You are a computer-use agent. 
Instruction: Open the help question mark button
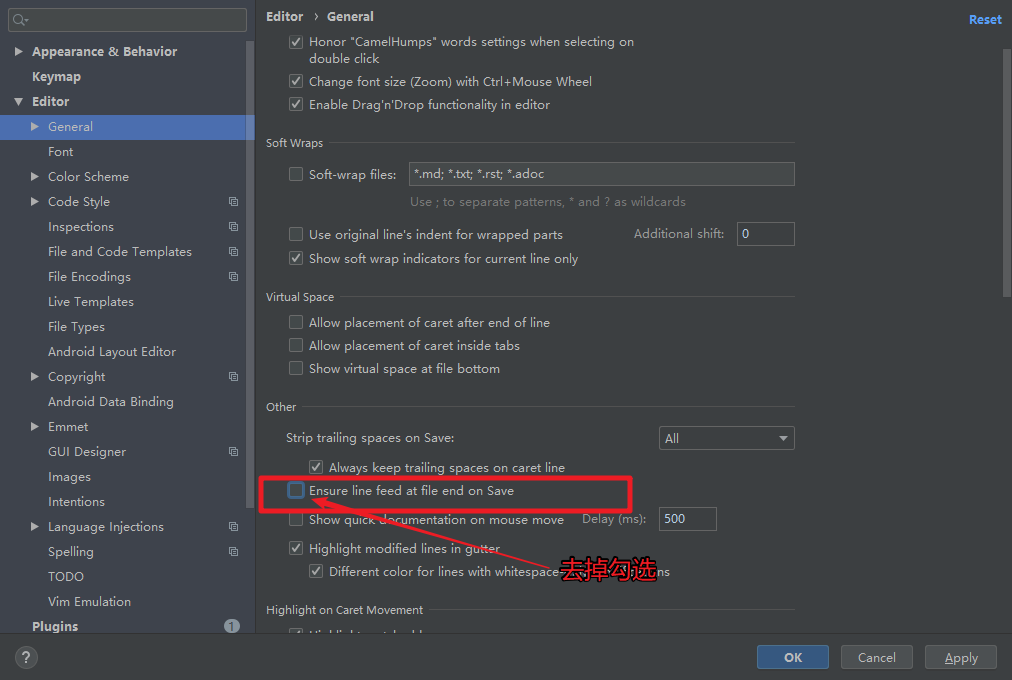click(26, 657)
